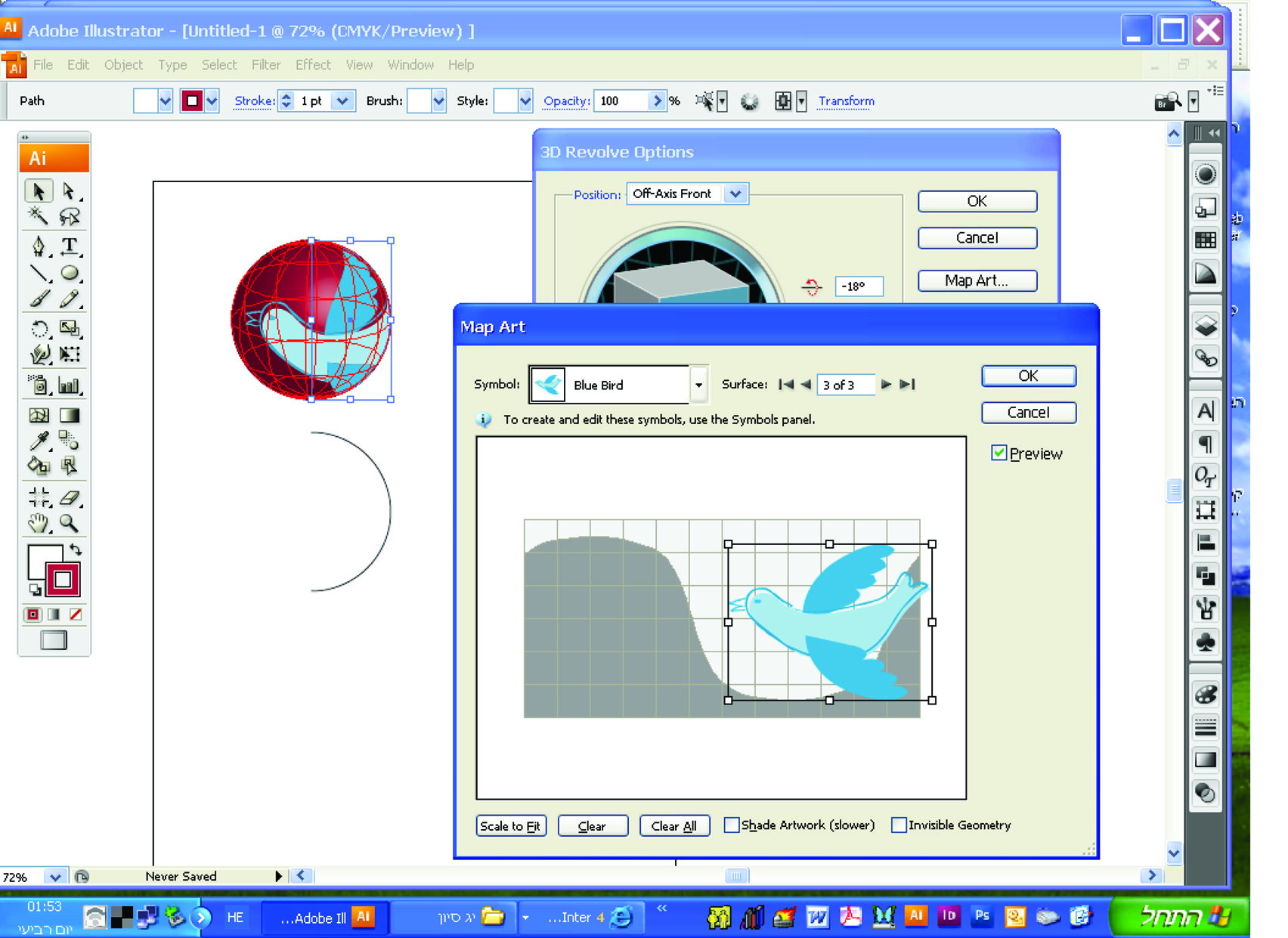Pick the Pencil tool
The image size is (1288, 938).
click(x=69, y=299)
